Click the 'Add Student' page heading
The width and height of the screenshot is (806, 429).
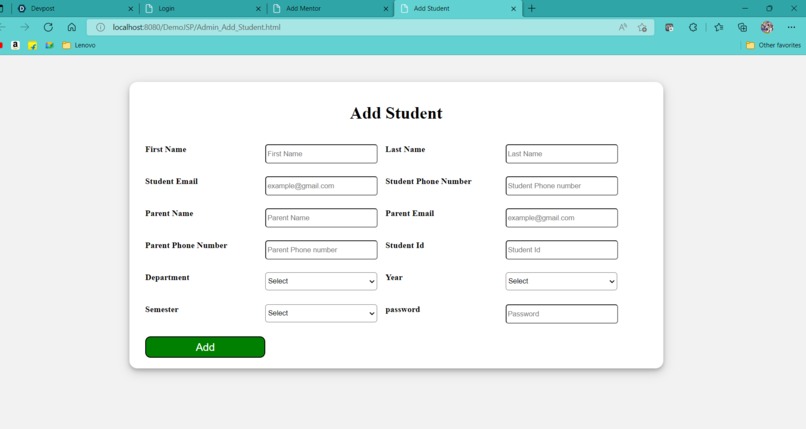pos(396,113)
